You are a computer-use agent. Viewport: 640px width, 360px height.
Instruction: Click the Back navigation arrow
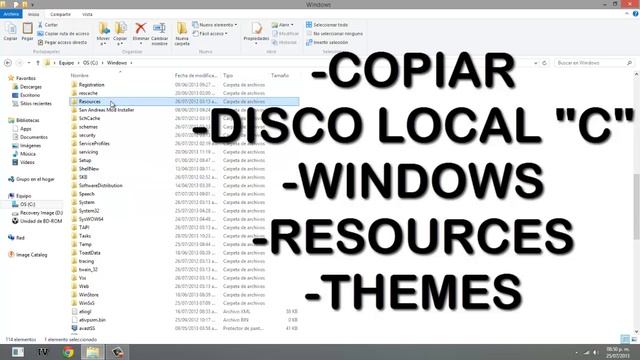click(x=8, y=63)
